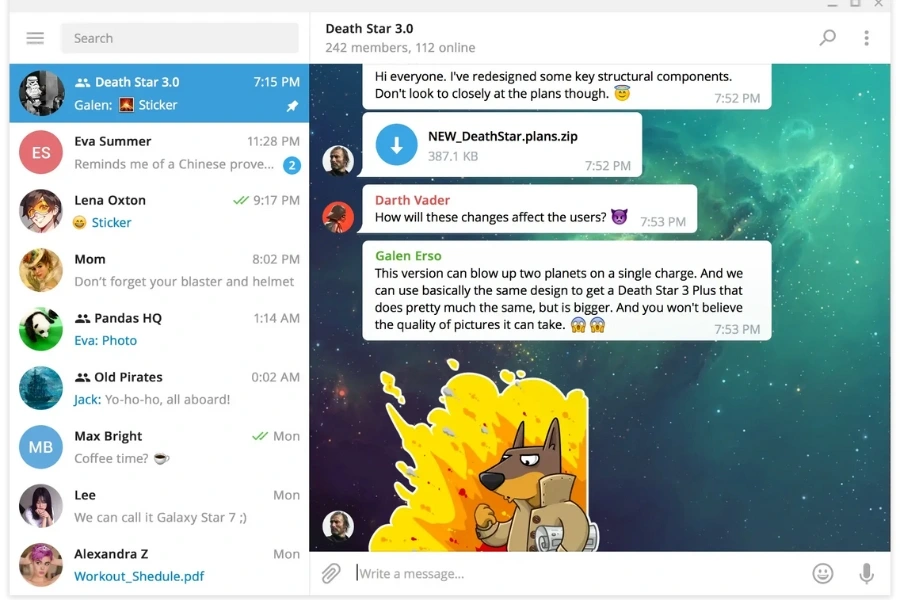The height and width of the screenshot is (600, 900).
Task: Click group icon beside Old Pirates name
Action: pos(82,377)
